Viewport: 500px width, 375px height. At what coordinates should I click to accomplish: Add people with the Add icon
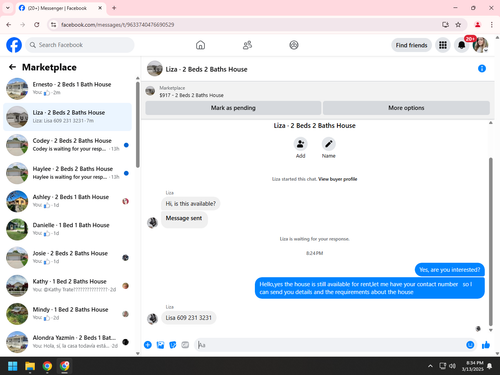point(300,144)
